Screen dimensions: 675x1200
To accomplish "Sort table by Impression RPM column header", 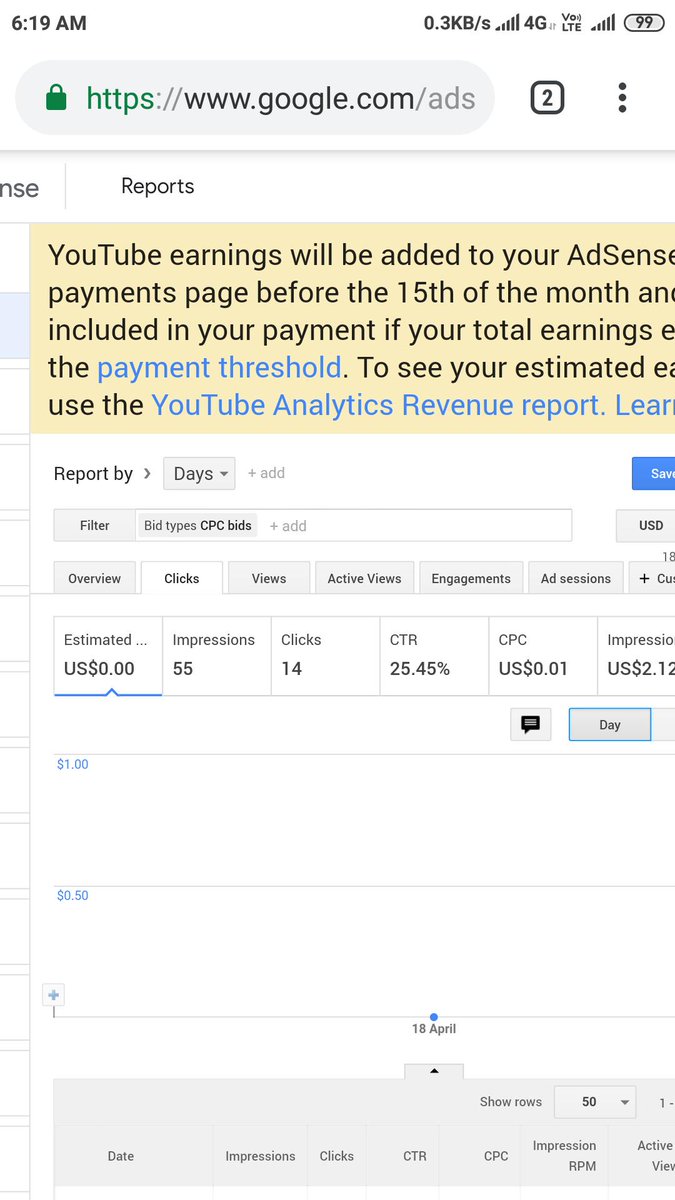I will [x=565, y=1156].
